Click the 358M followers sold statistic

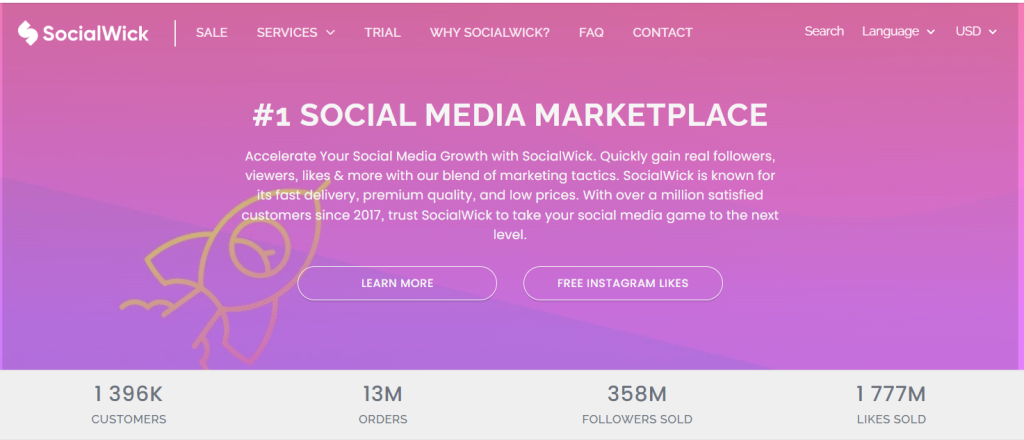[x=639, y=394]
